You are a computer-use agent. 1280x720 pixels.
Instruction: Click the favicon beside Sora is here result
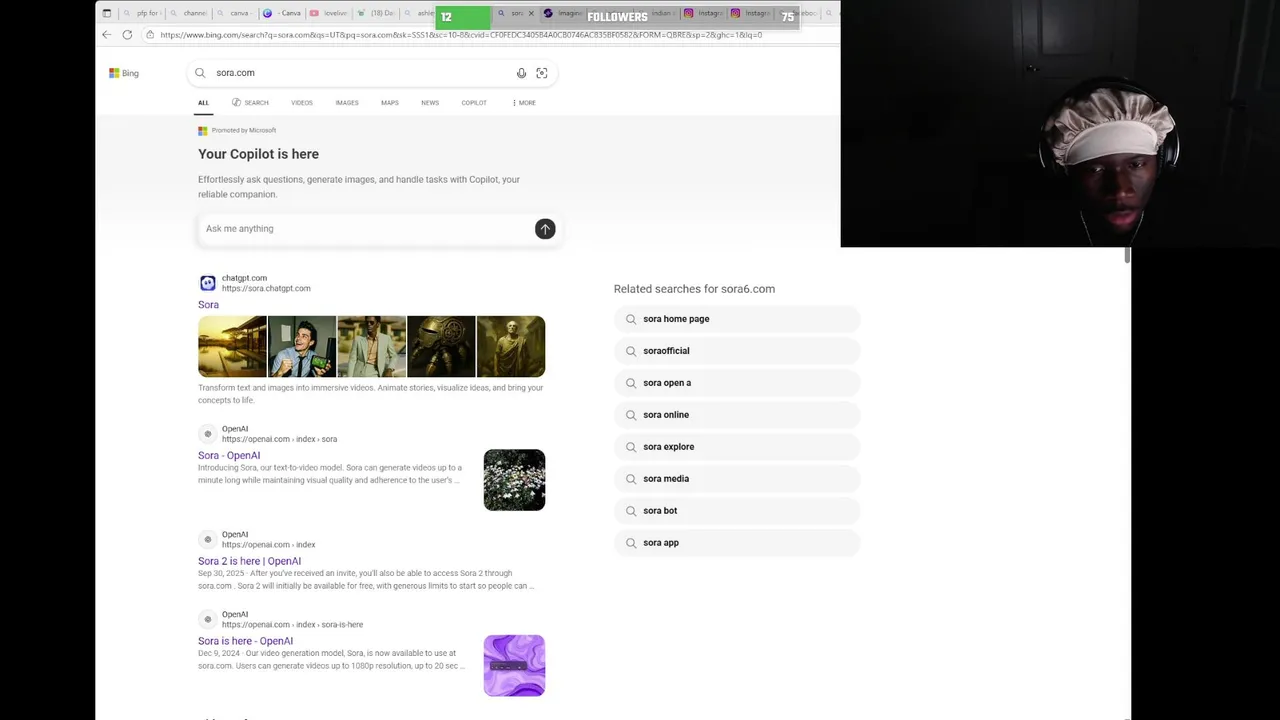tap(208, 619)
